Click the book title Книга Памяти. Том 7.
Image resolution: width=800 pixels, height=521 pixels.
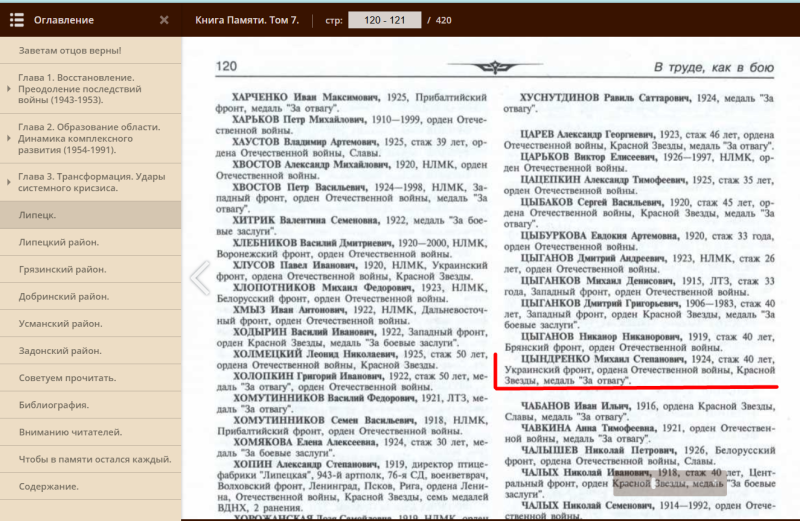coord(247,20)
